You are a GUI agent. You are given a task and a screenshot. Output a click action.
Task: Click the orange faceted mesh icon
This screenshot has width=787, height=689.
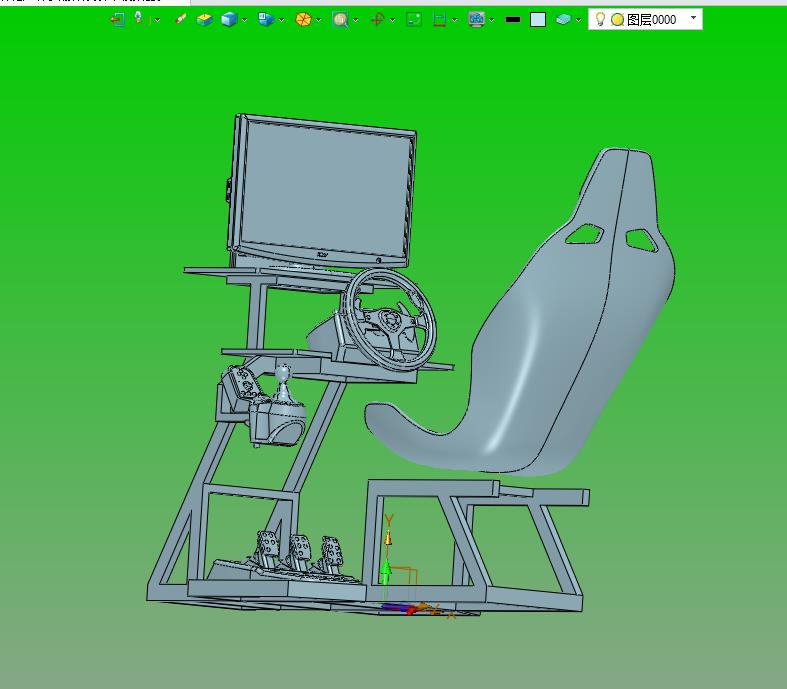coord(303,20)
